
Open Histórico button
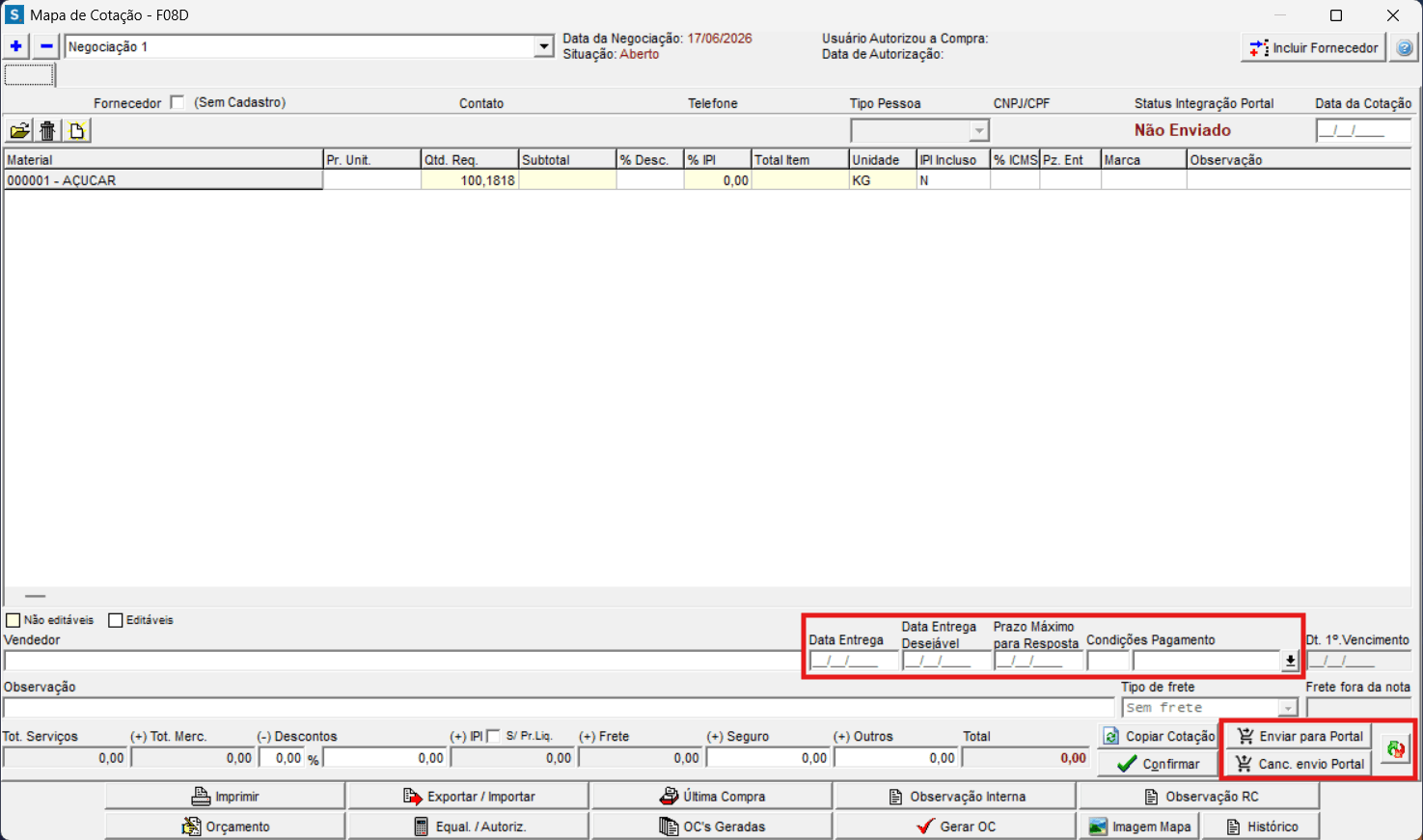[x=1261, y=826]
